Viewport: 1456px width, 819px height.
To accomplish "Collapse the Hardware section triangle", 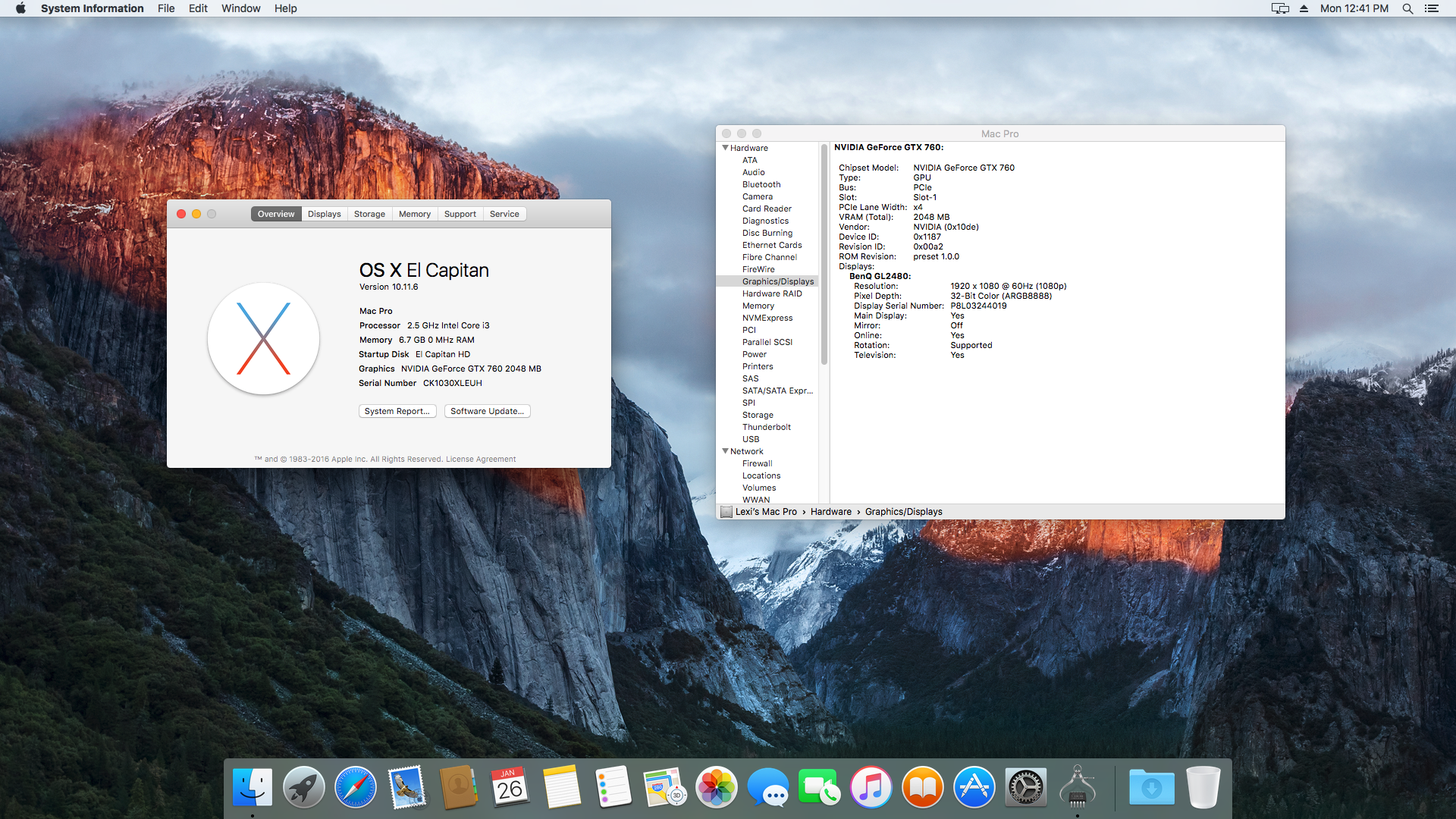I will point(725,148).
